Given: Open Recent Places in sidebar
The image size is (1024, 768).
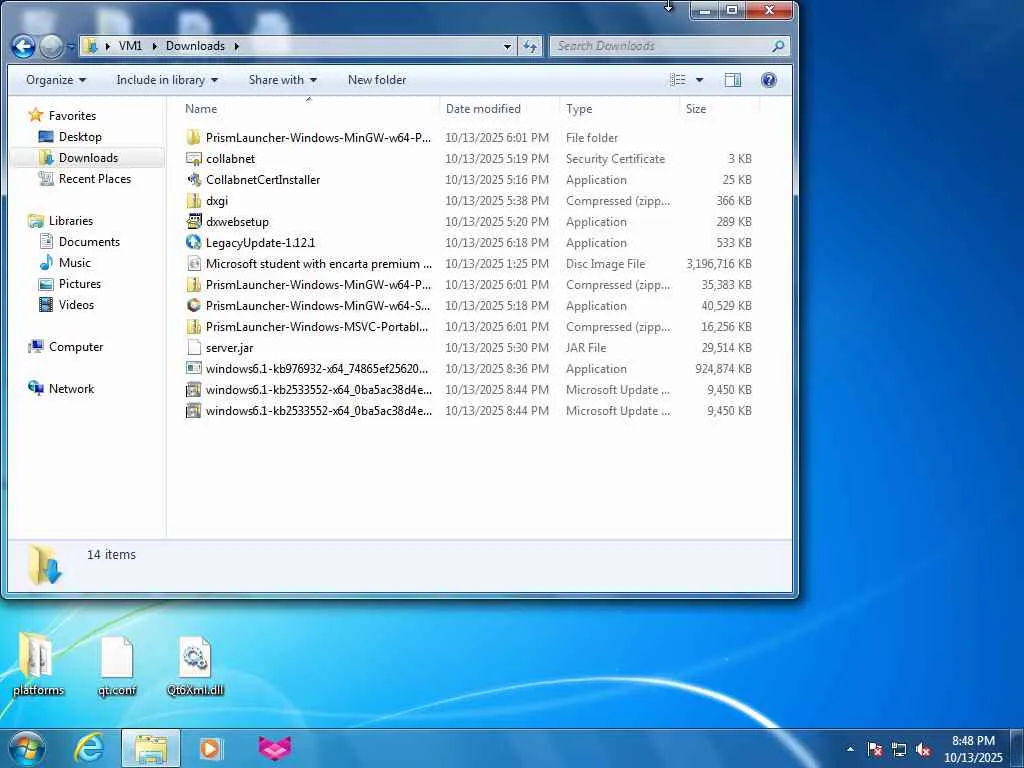Looking at the screenshot, I should pos(95,178).
